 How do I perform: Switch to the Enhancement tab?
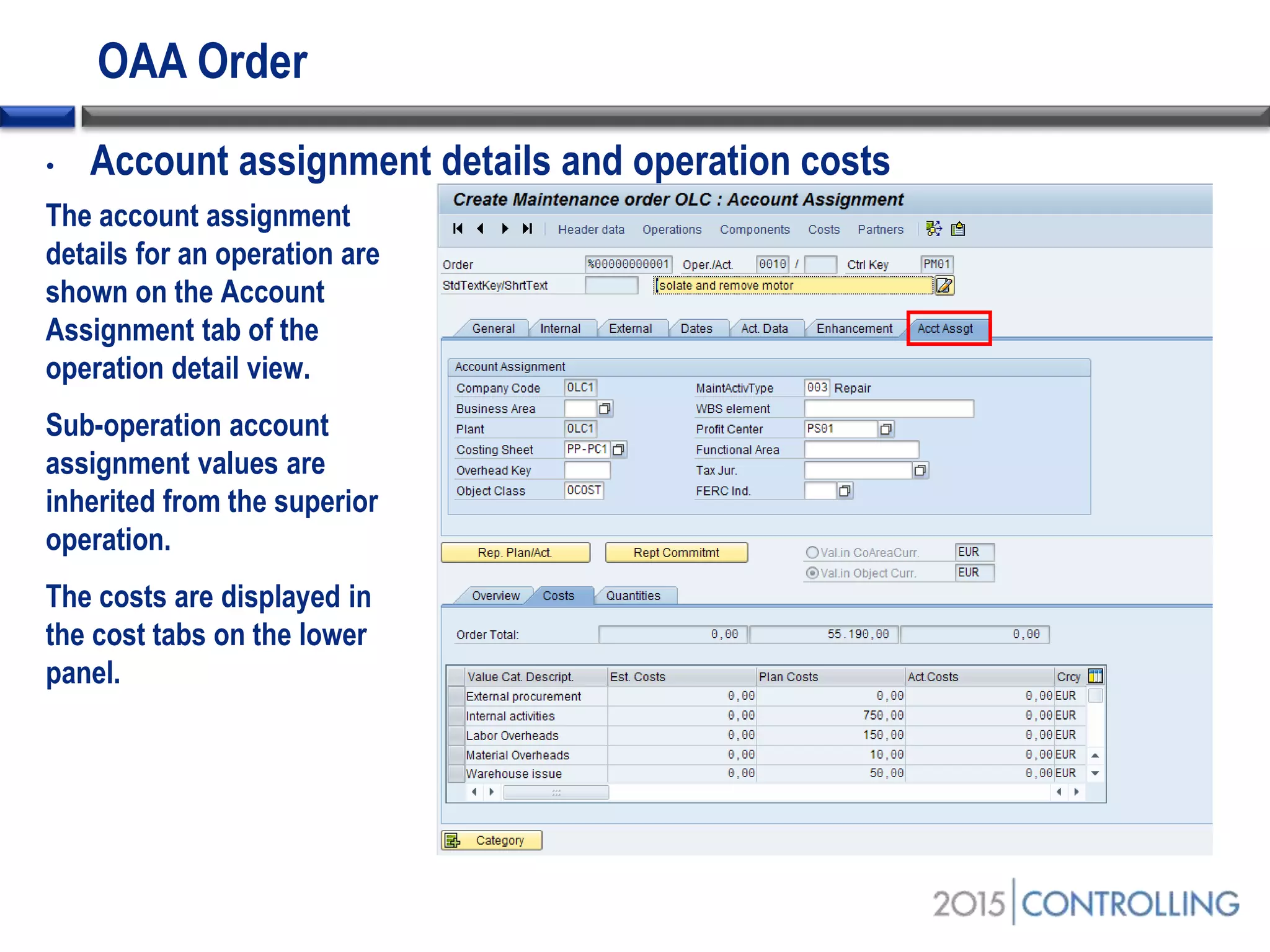[x=855, y=328]
